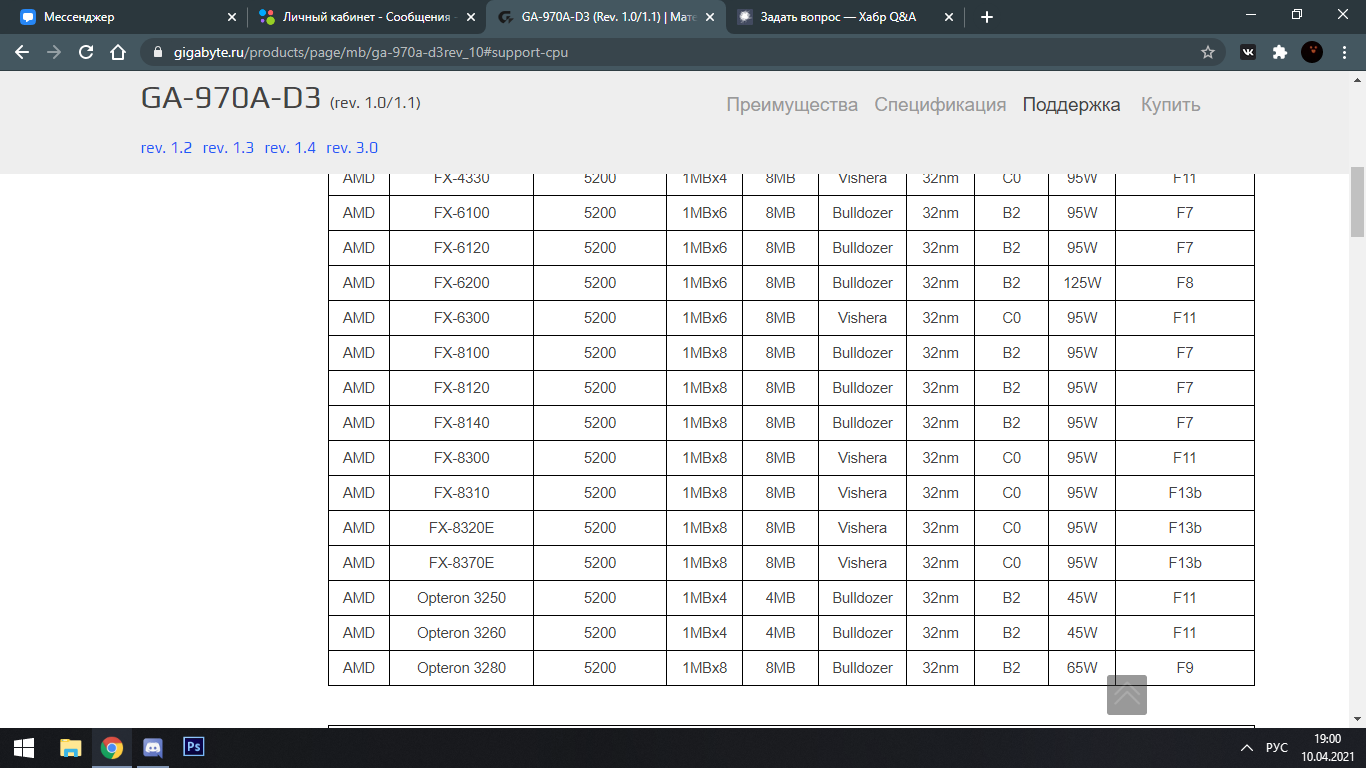Close the Хабр Q&A tab
This screenshot has height=768, width=1366.
click(948, 17)
